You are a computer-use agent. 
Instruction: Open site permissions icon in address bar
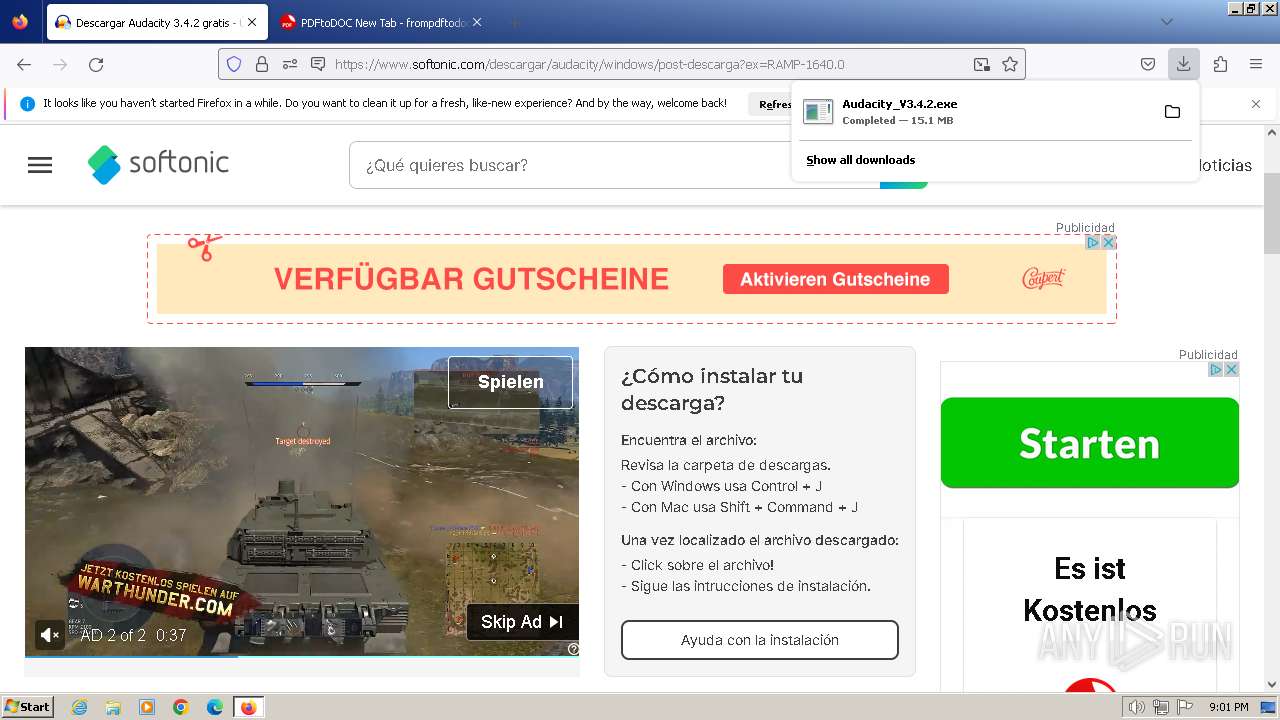pos(290,64)
